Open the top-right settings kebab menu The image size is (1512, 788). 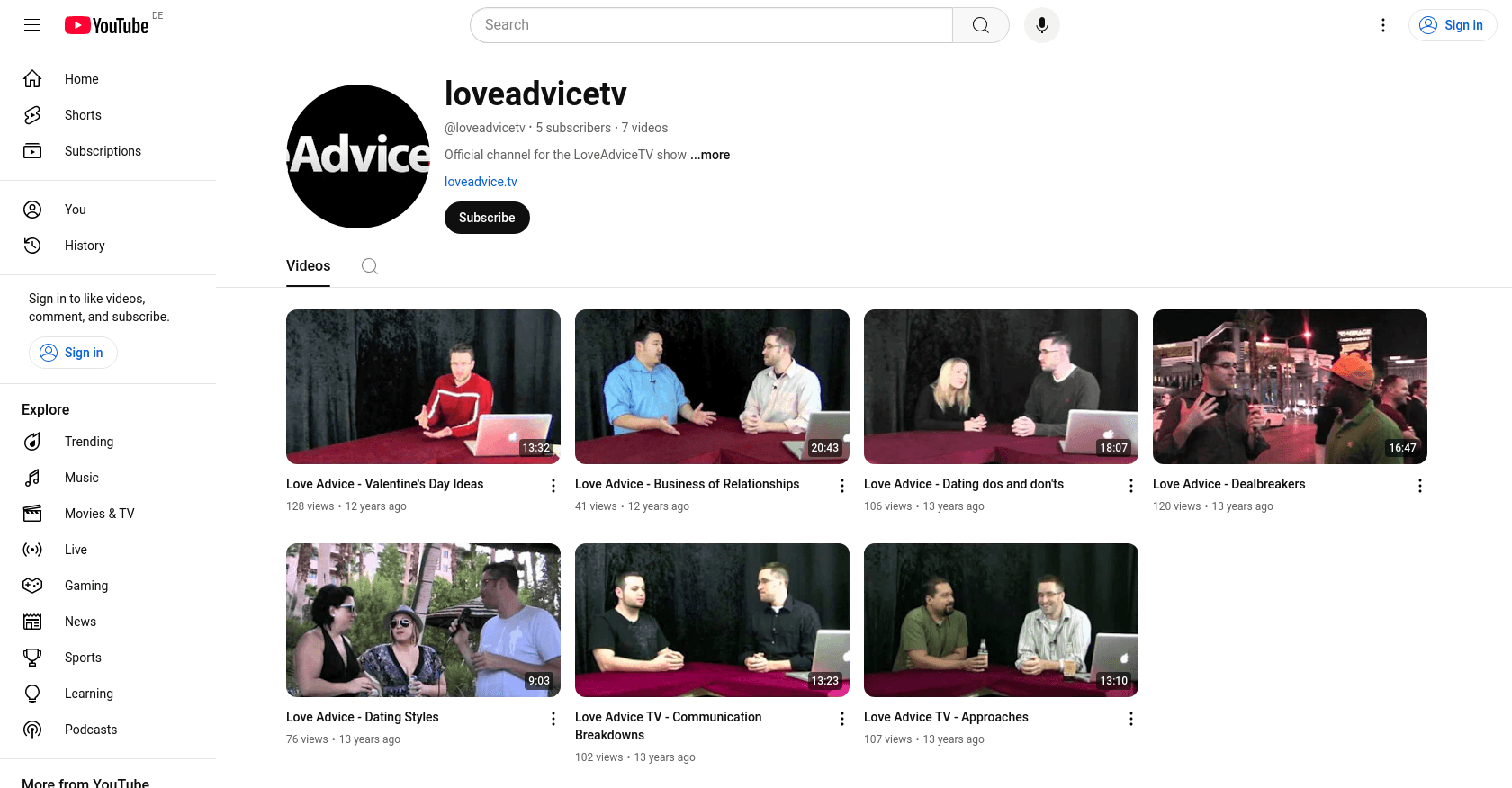[1383, 25]
